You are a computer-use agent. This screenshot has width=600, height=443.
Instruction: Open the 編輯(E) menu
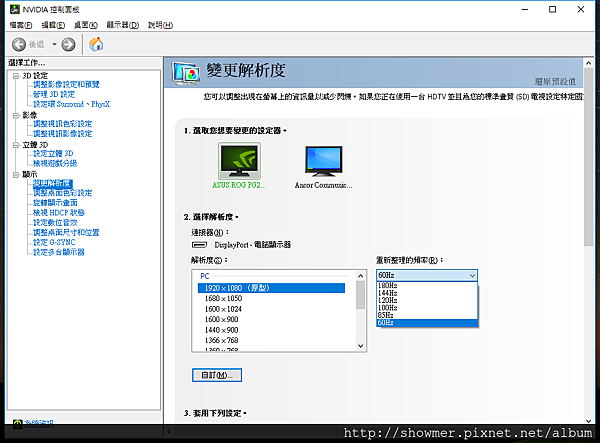coord(53,25)
